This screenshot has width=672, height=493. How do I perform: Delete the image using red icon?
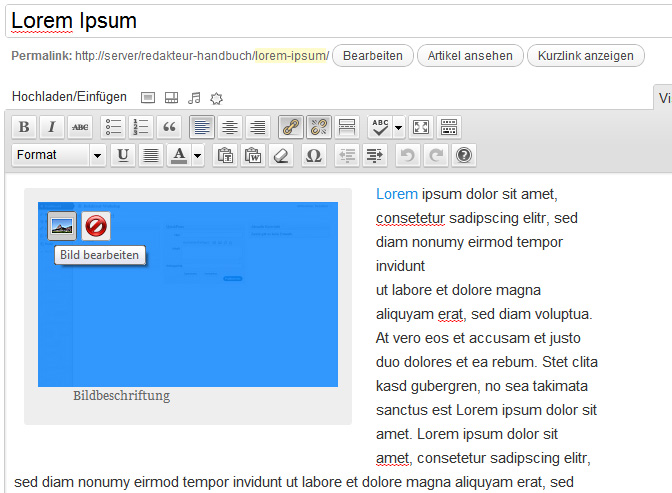coord(96,227)
